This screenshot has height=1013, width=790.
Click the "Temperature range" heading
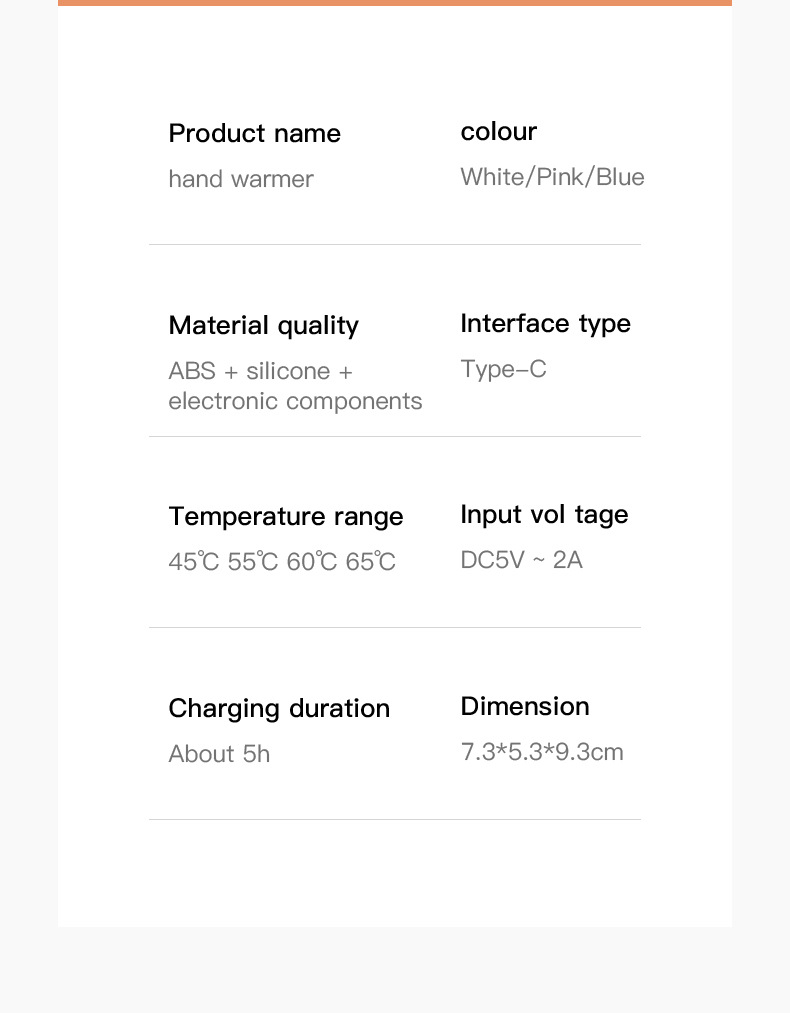pos(286,517)
